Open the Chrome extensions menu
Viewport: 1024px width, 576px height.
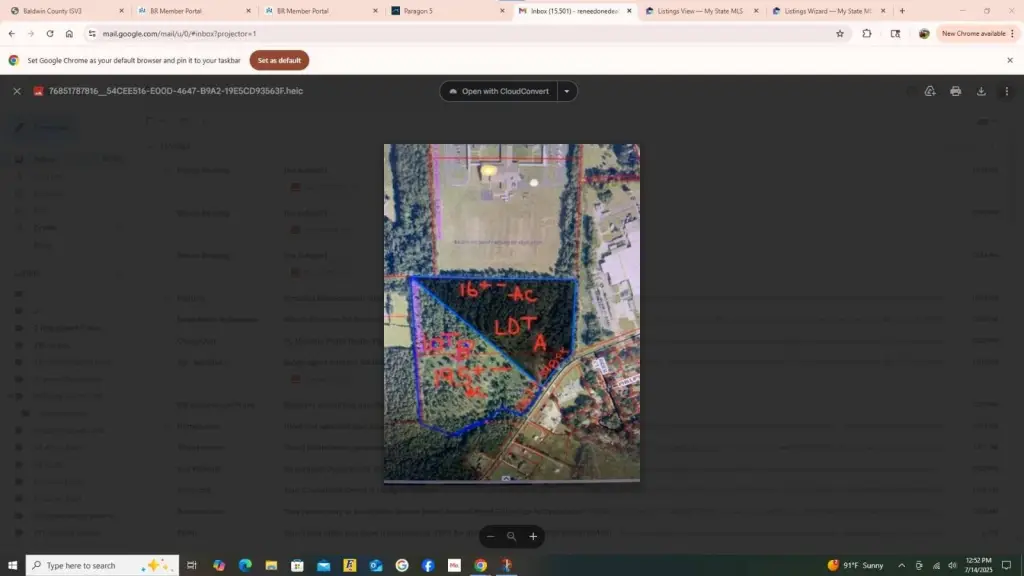[x=867, y=33]
